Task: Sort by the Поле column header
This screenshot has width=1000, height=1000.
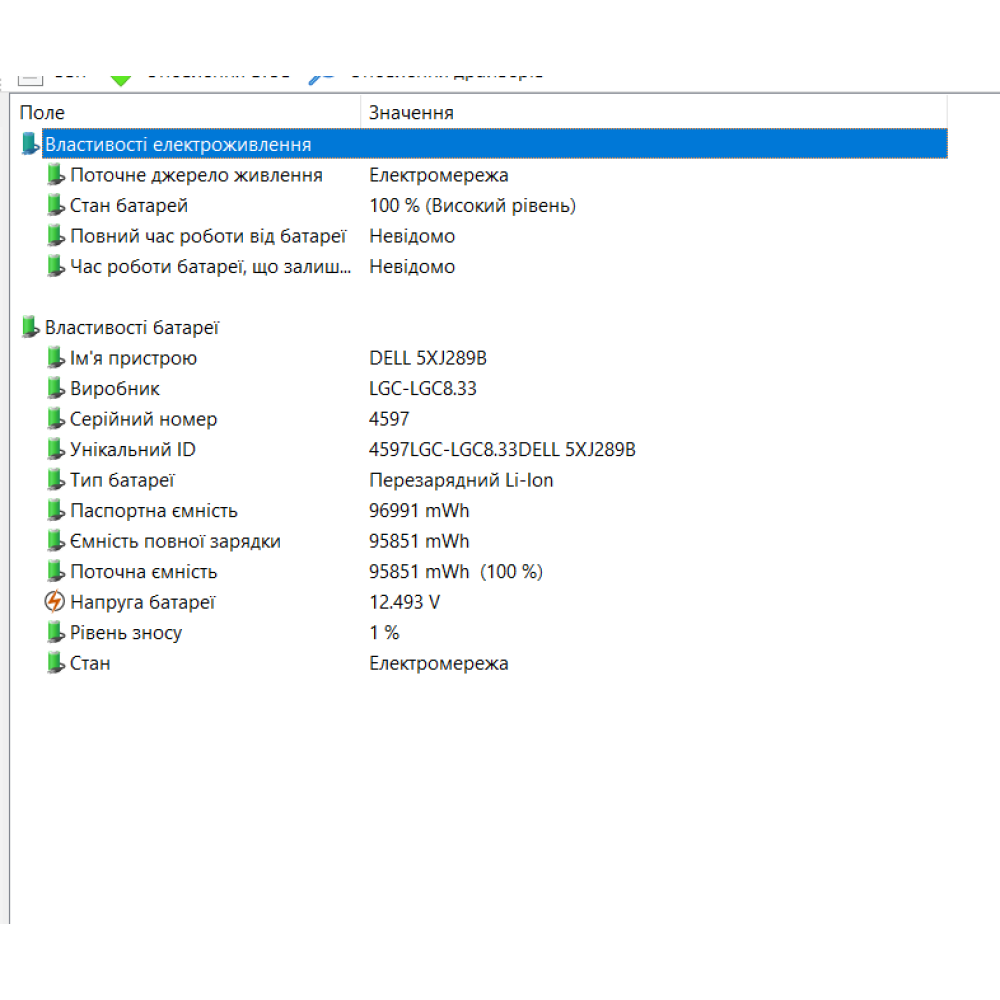Action: [x=186, y=112]
